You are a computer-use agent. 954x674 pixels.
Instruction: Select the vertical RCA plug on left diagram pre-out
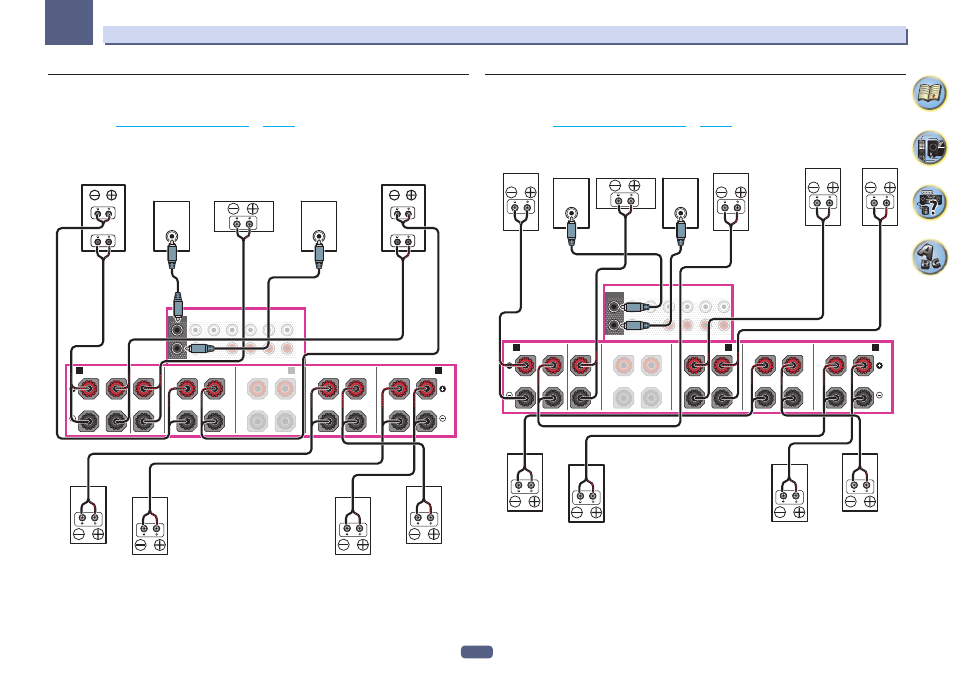pos(178,305)
